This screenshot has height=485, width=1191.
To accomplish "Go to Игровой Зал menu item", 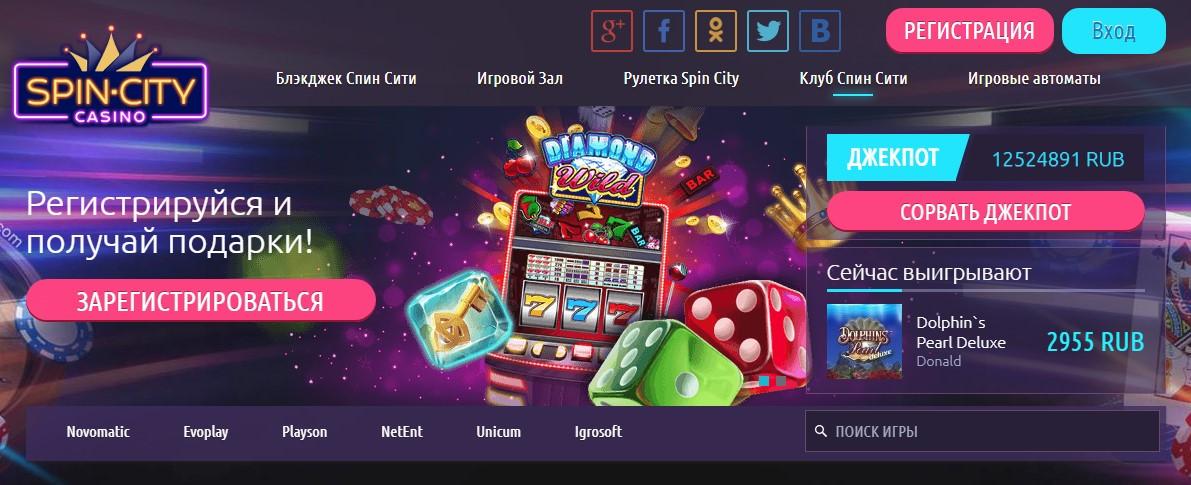I will tap(520, 78).
